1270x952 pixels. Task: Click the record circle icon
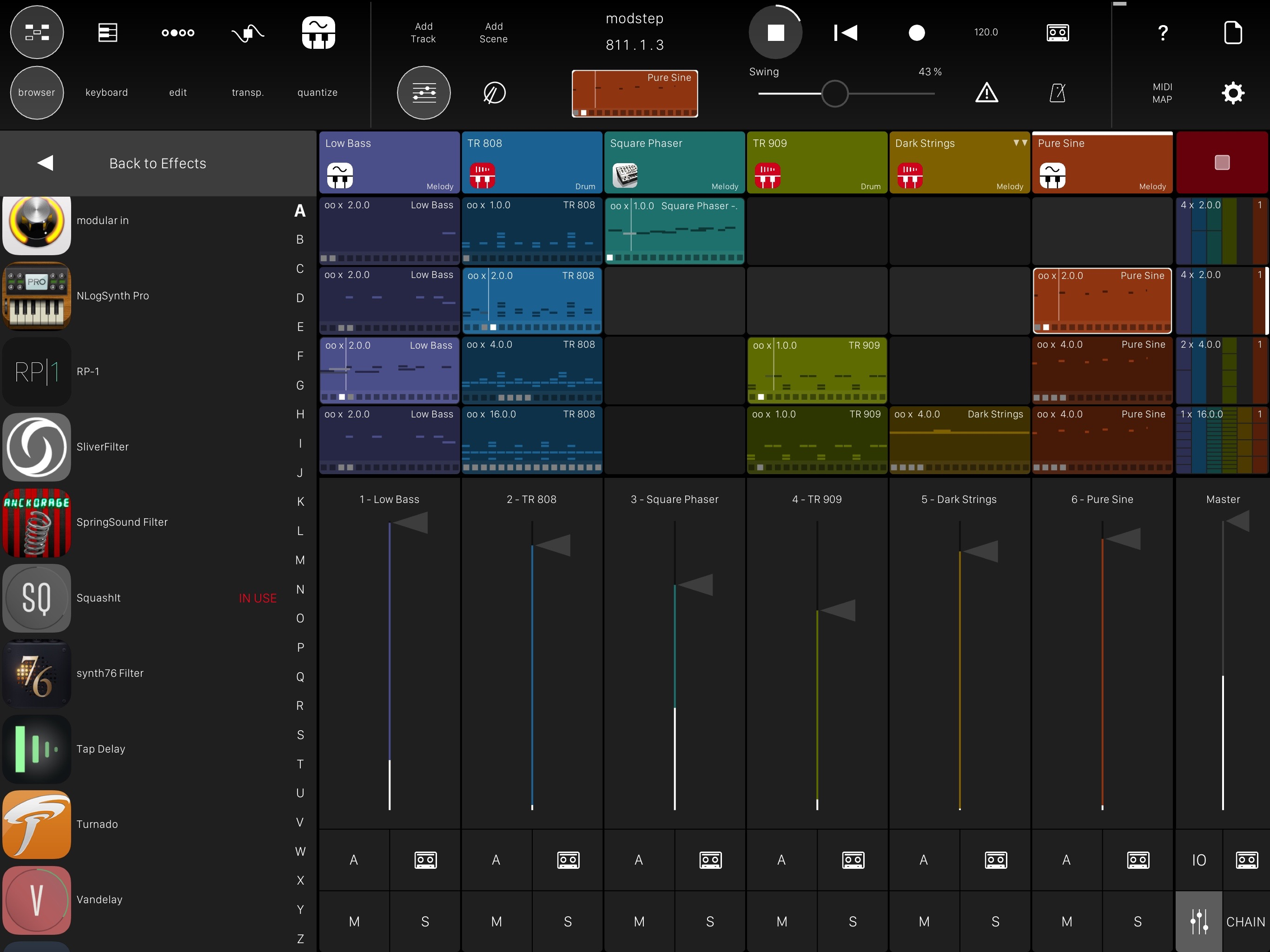pos(916,33)
